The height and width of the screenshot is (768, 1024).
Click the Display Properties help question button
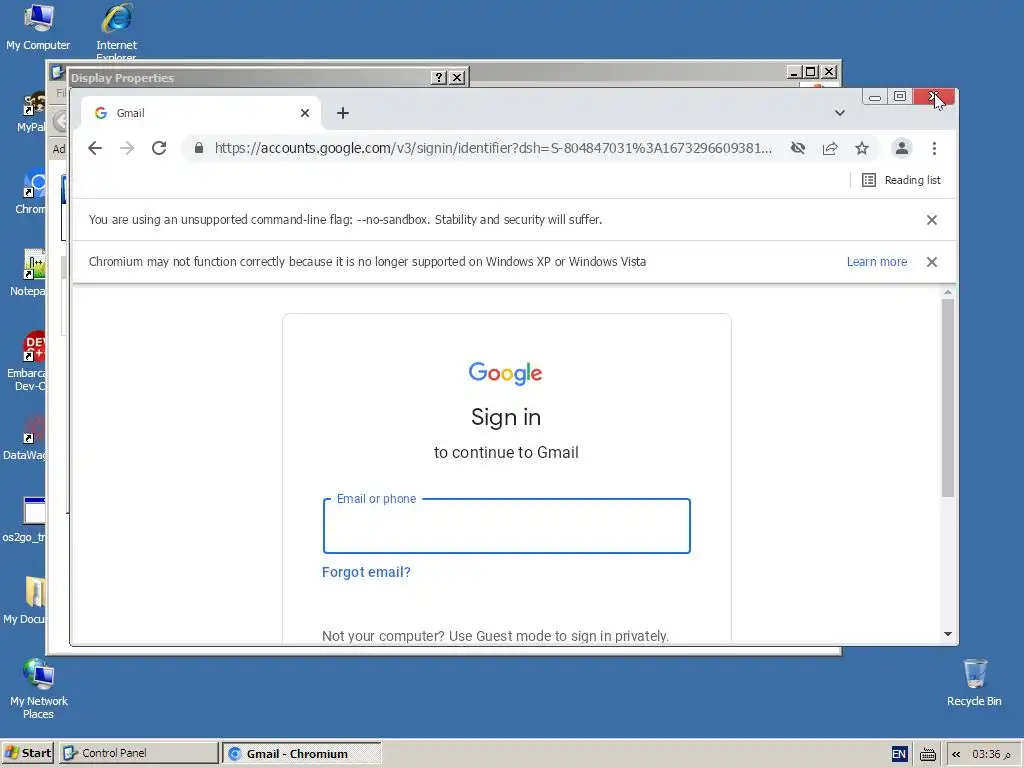439,78
